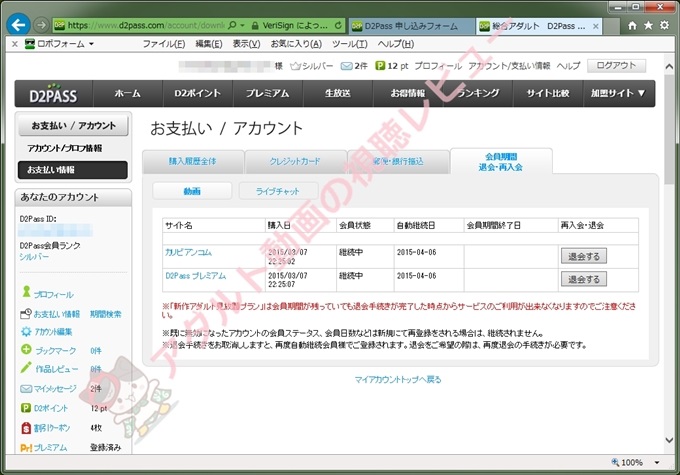The height and width of the screenshot is (475, 680).
Task: Click the page scrollbar up arrow
Action: click(x=669, y=66)
